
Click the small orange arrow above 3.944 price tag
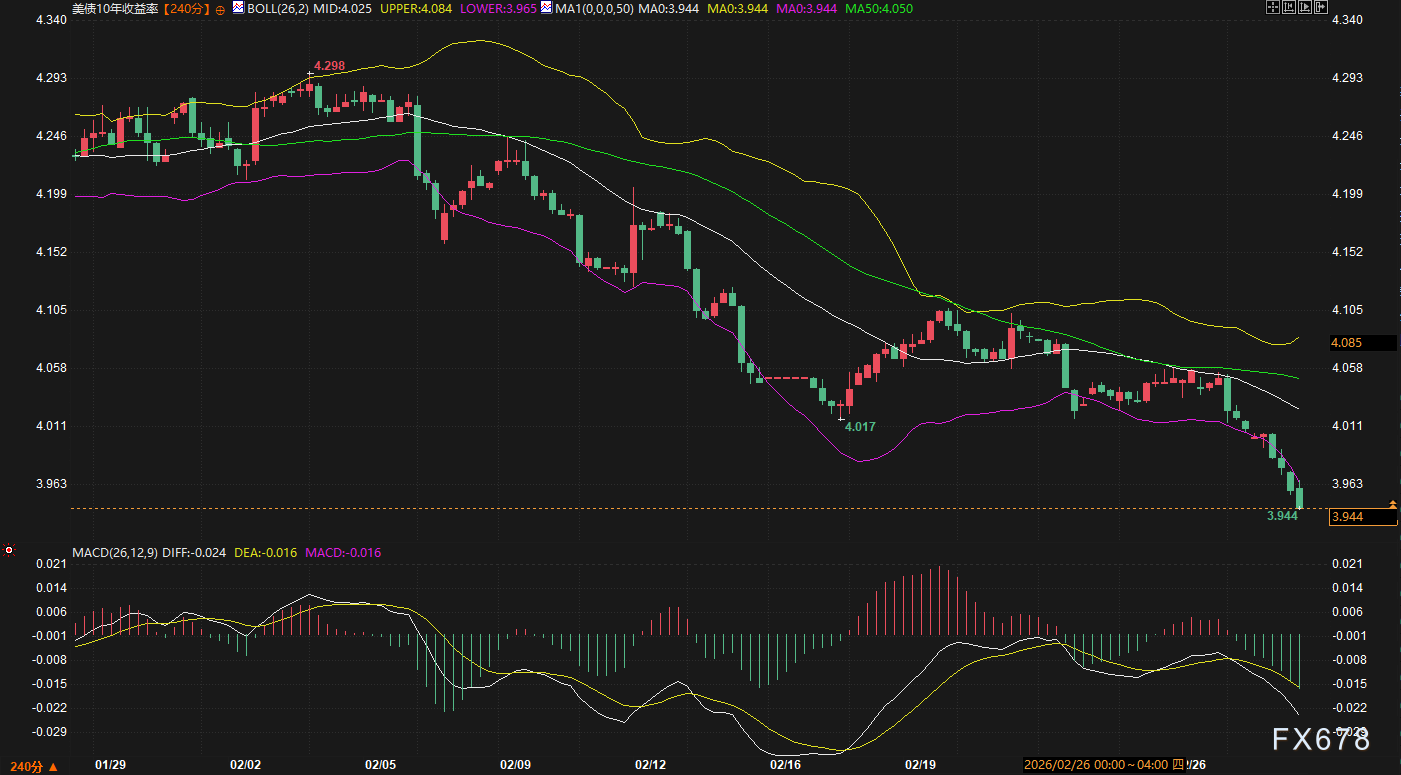point(1393,502)
